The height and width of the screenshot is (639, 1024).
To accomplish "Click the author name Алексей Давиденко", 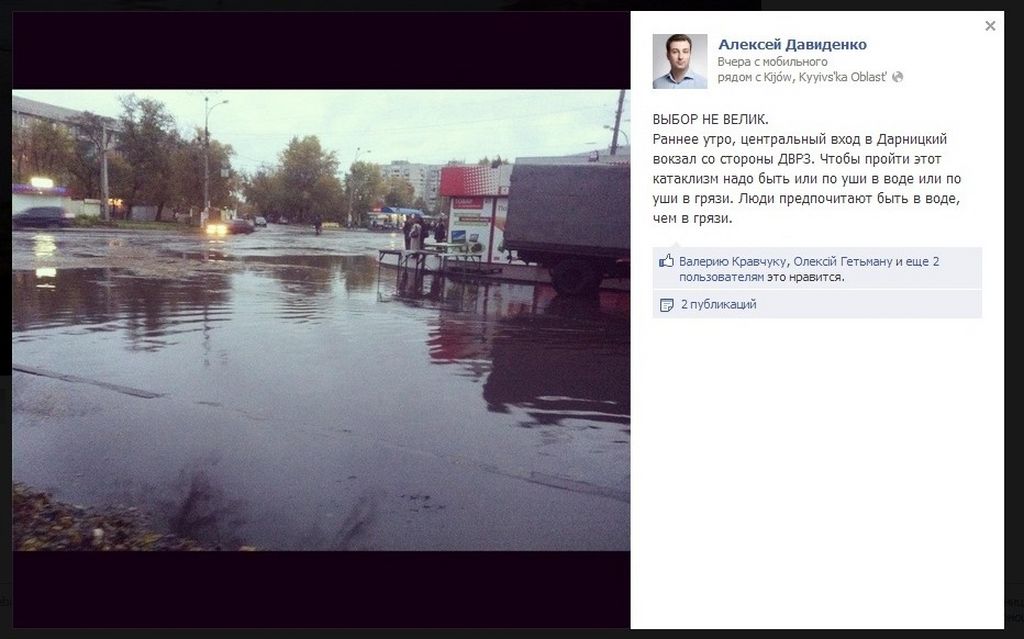I will [x=792, y=44].
